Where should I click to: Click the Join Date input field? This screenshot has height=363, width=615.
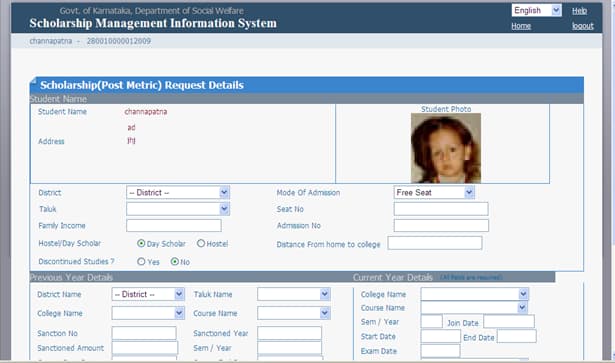click(509, 321)
